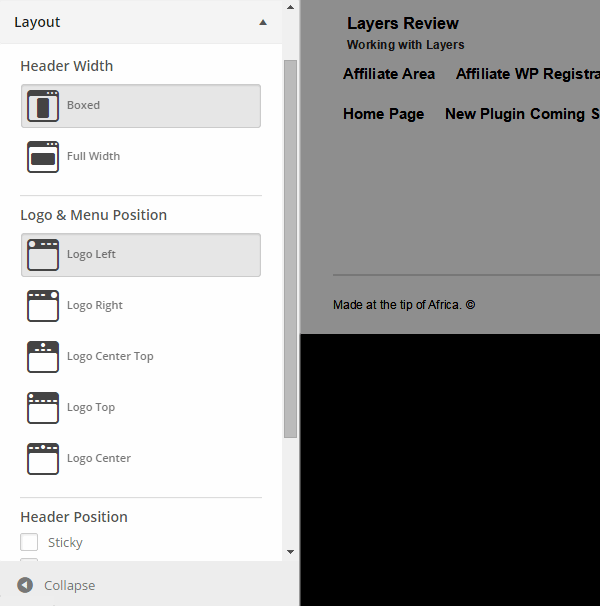The width and height of the screenshot is (600, 606).
Task: Choose the Logo Top position icon
Action: pos(43,408)
